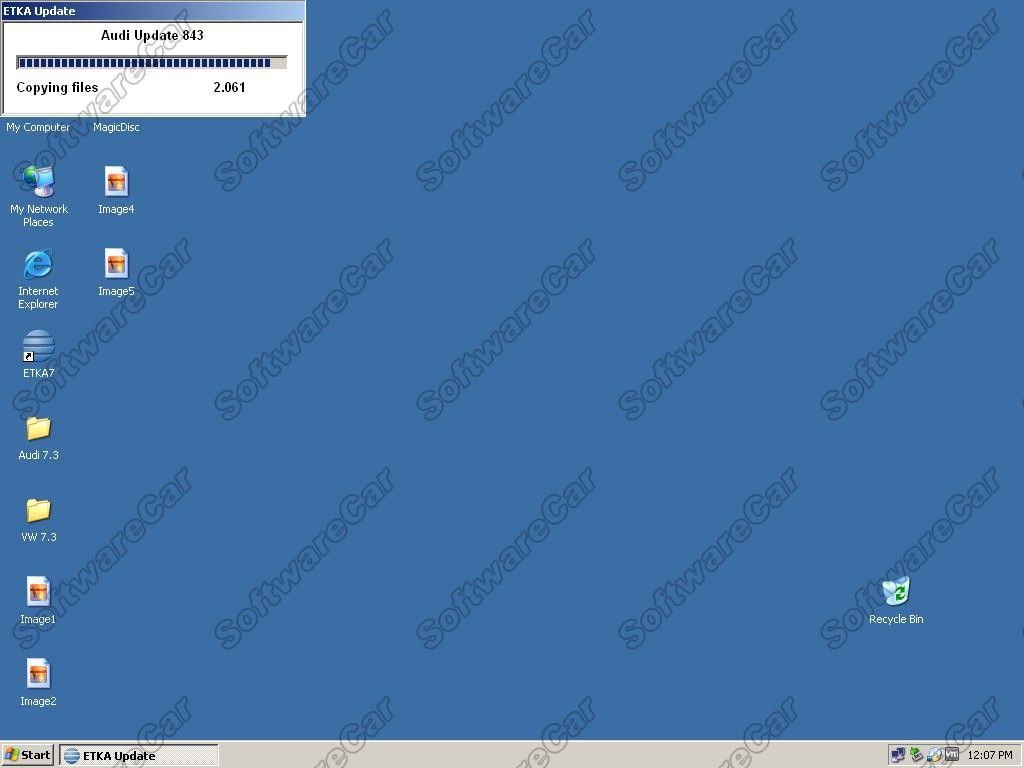
Task: Select the Image2 disc image file
Action: [x=38, y=682]
